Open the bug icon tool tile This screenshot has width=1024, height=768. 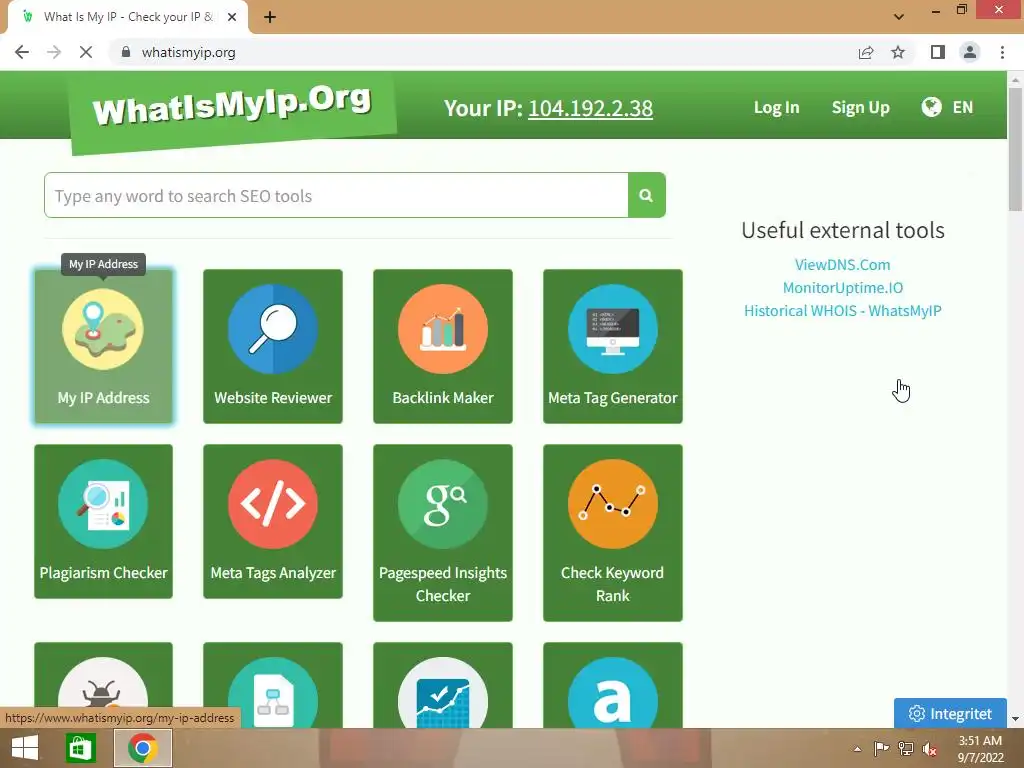click(x=103, y=686)
